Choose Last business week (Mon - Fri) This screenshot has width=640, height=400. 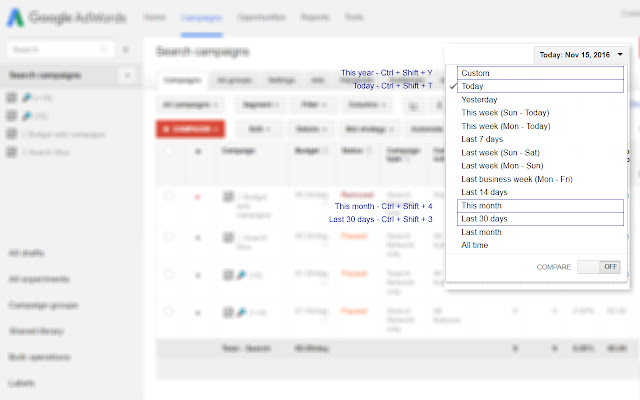point(517,179)
